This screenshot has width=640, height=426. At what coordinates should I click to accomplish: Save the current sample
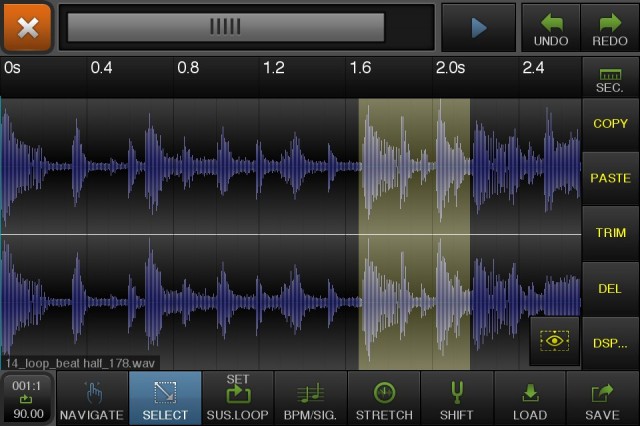(x=603, y=398)
